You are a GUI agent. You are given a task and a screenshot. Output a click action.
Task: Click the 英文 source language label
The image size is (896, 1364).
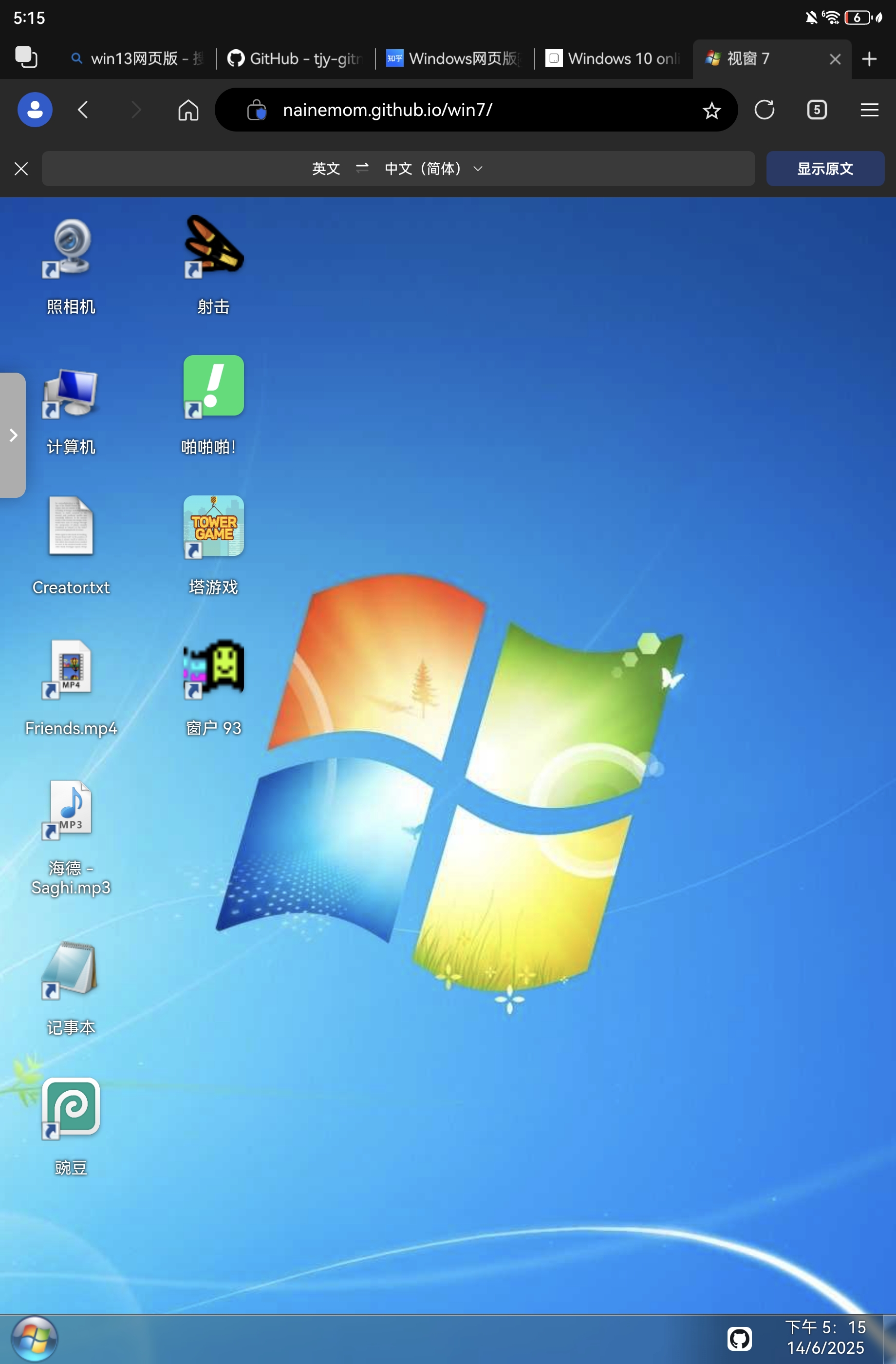pyautogui.click(x=326, y=169)
